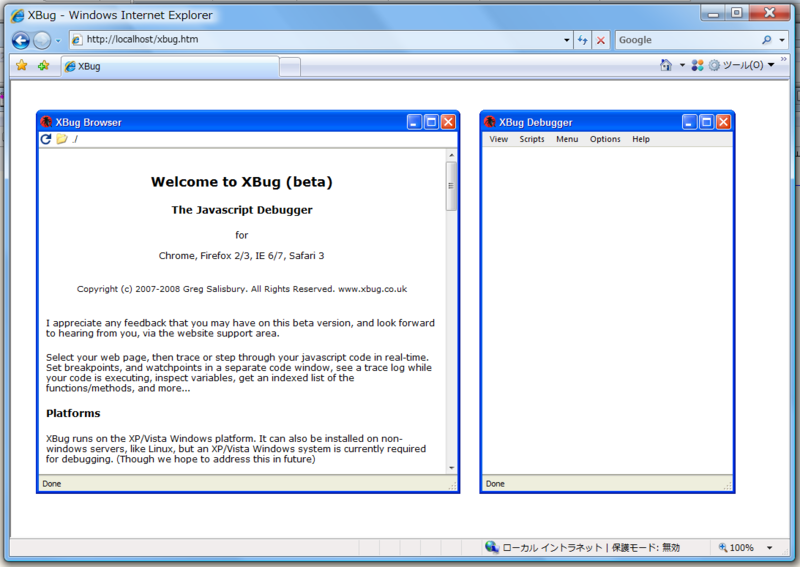
Task: Open the Tools gear menu ツール(O)
Action: (741, 65)
